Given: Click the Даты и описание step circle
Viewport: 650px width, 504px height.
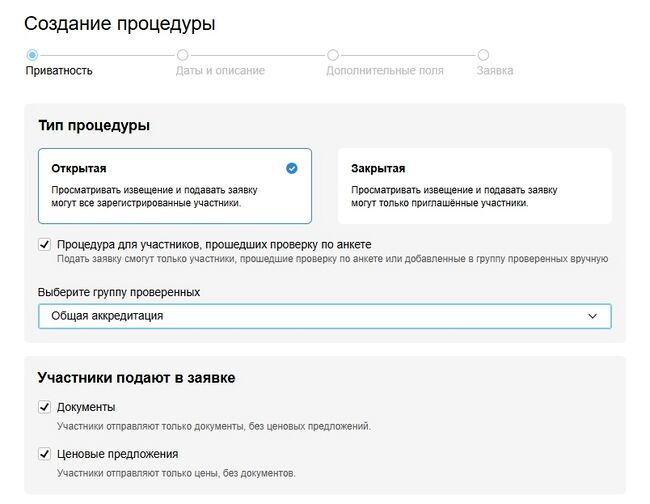Looking at the screenshot, I should click(182, 55).
